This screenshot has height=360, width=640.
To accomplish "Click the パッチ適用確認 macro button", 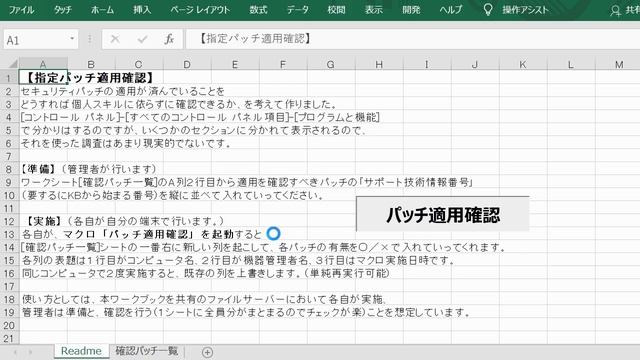I will (x=442, y=214).
